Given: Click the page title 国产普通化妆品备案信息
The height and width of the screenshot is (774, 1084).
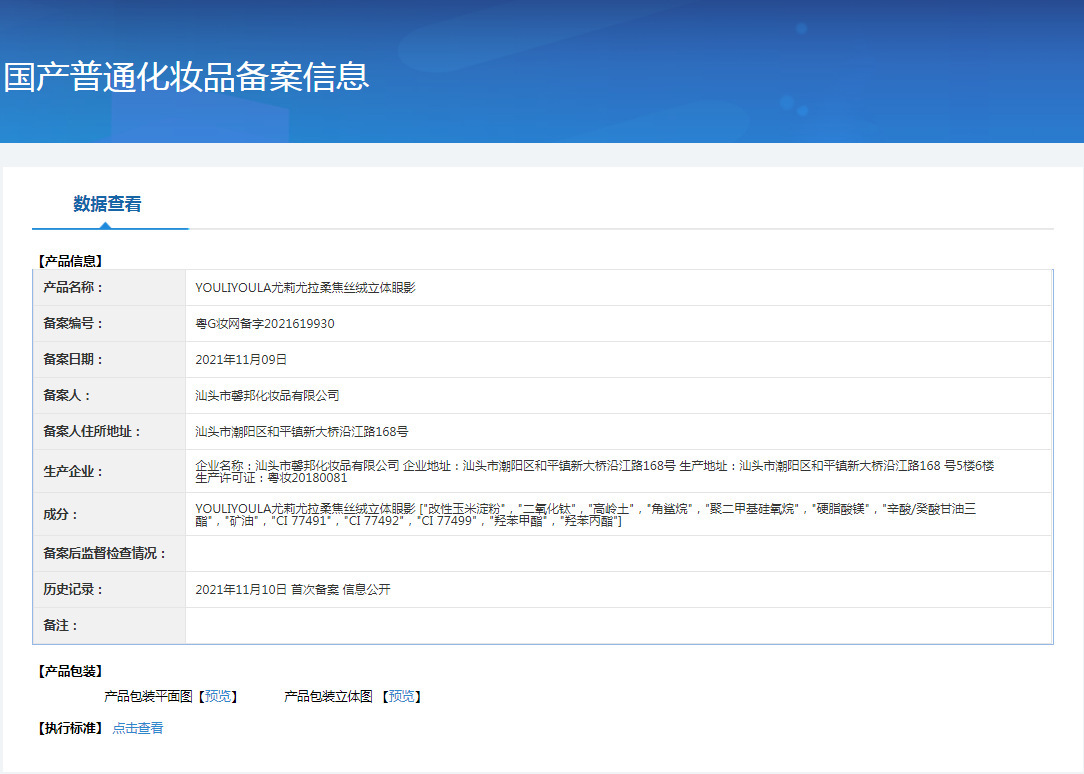Looking at the screenshot, I should click(x=187, y=77).
